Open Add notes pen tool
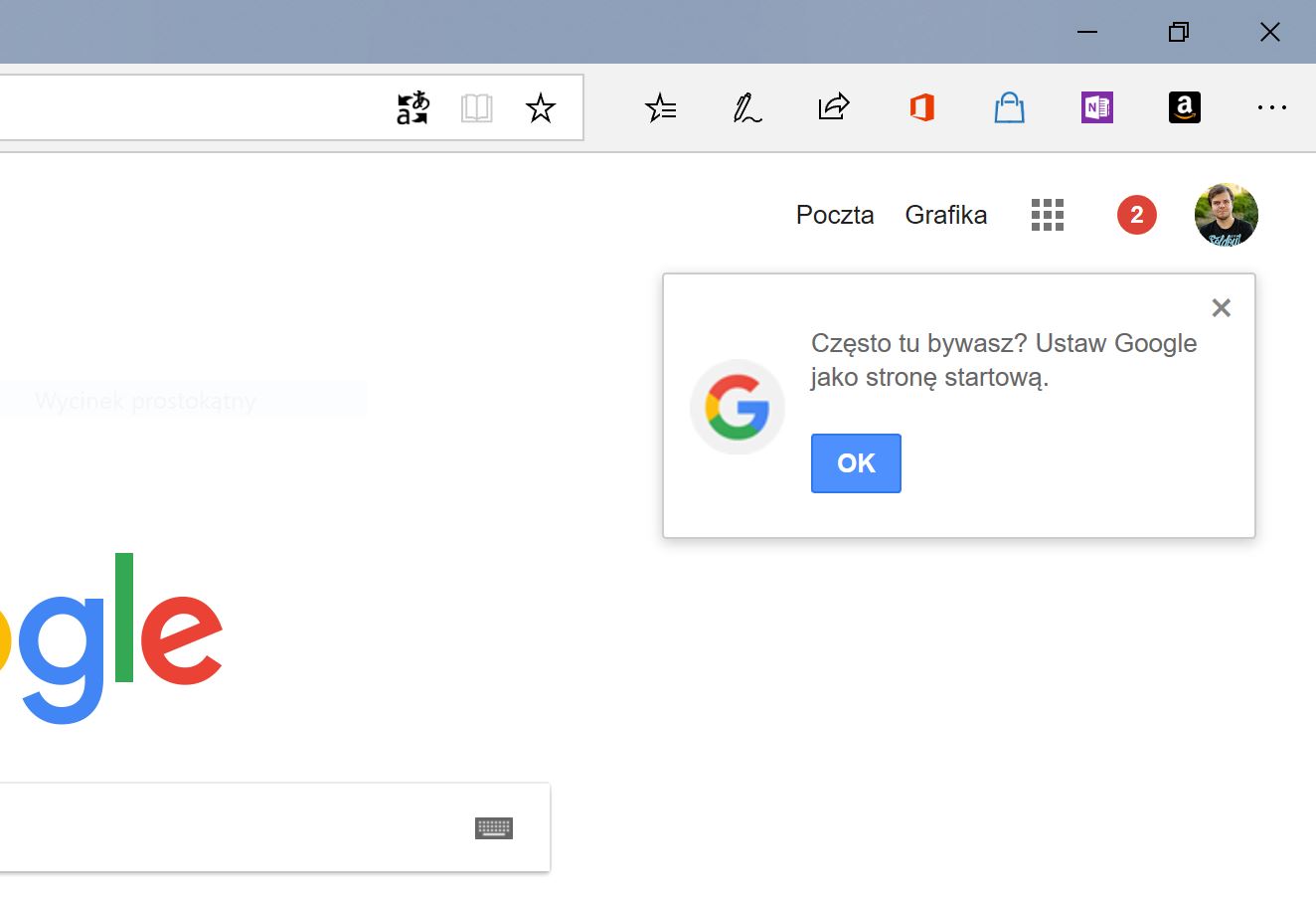Viewport: 1316px width, 898px height. 746,107
